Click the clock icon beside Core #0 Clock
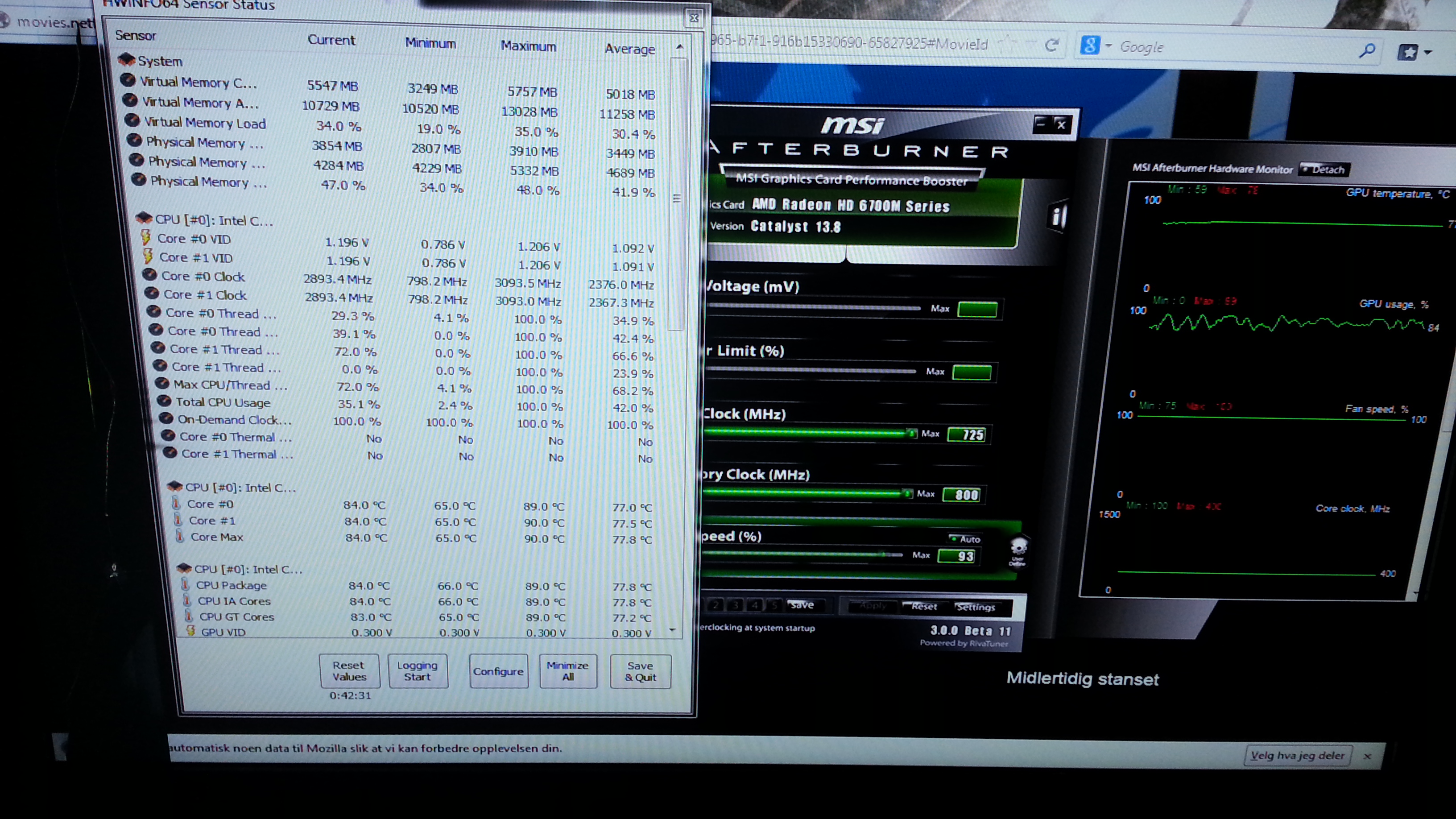Image resolution: width=1456 pixels, height=819 pixels. point(150,275)
